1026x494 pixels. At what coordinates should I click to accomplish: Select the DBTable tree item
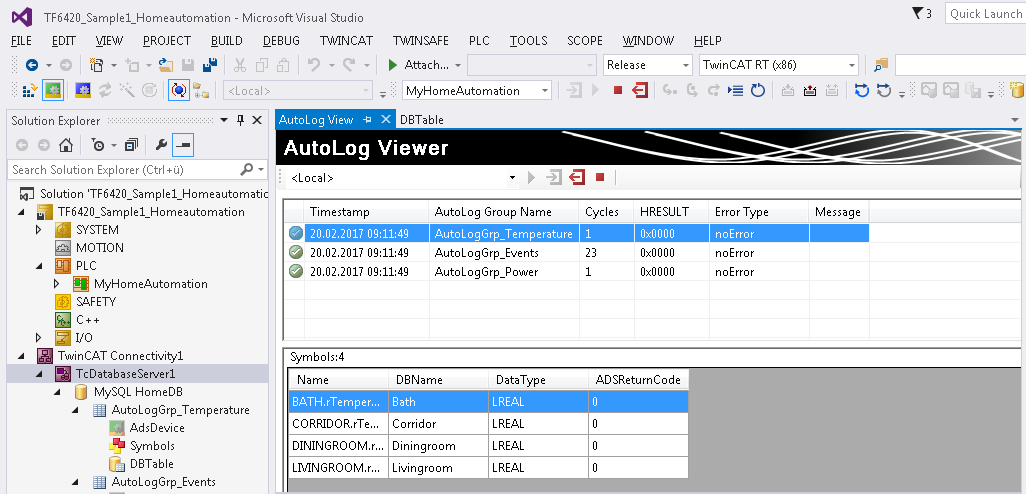(152, 464)
